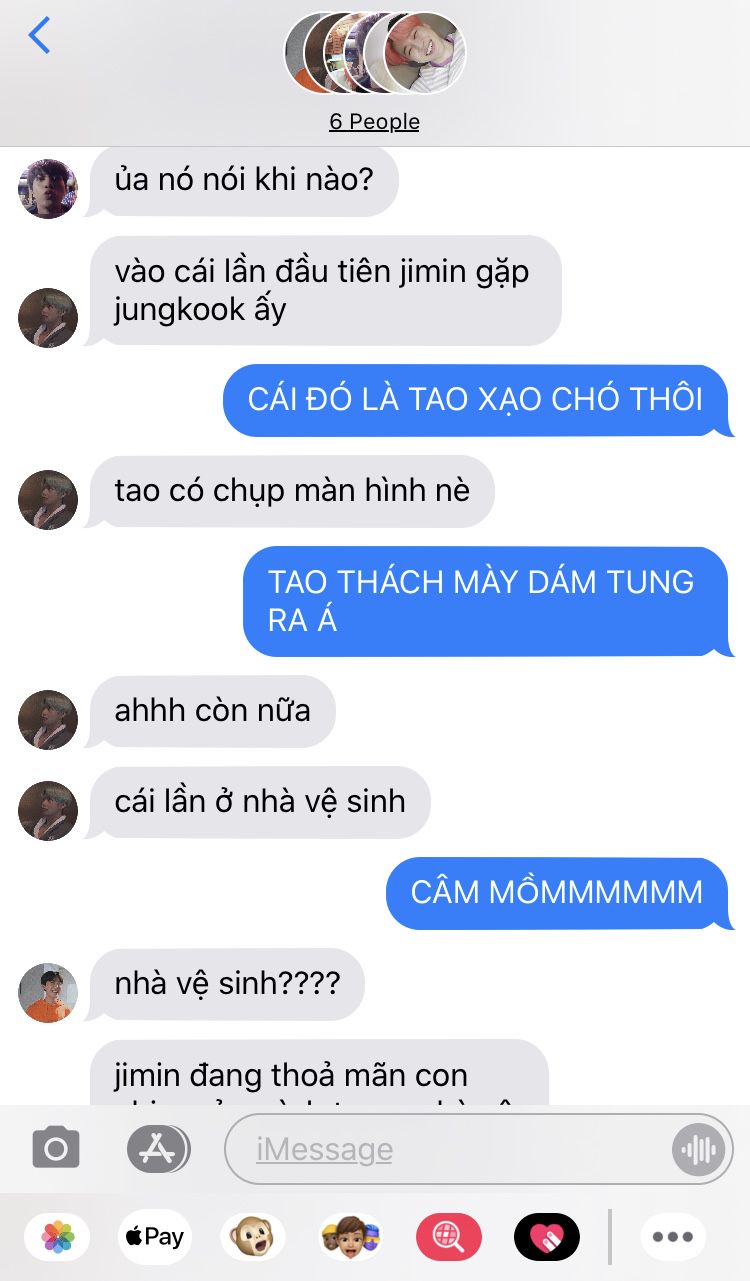Show more apps with the ellipsis button
The image size is (750, 1281).
[673, 1237]
